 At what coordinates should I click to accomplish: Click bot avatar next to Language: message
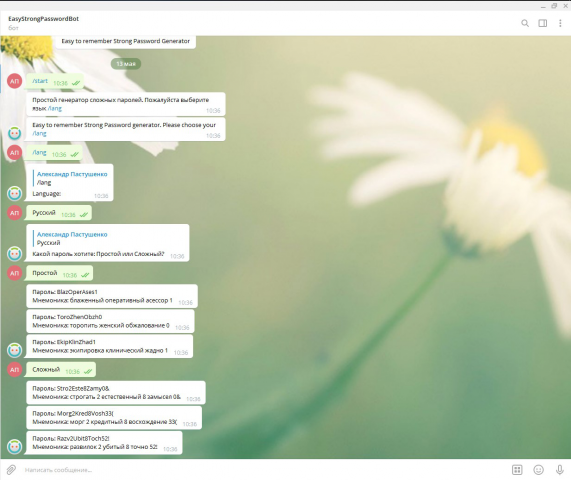15,194
